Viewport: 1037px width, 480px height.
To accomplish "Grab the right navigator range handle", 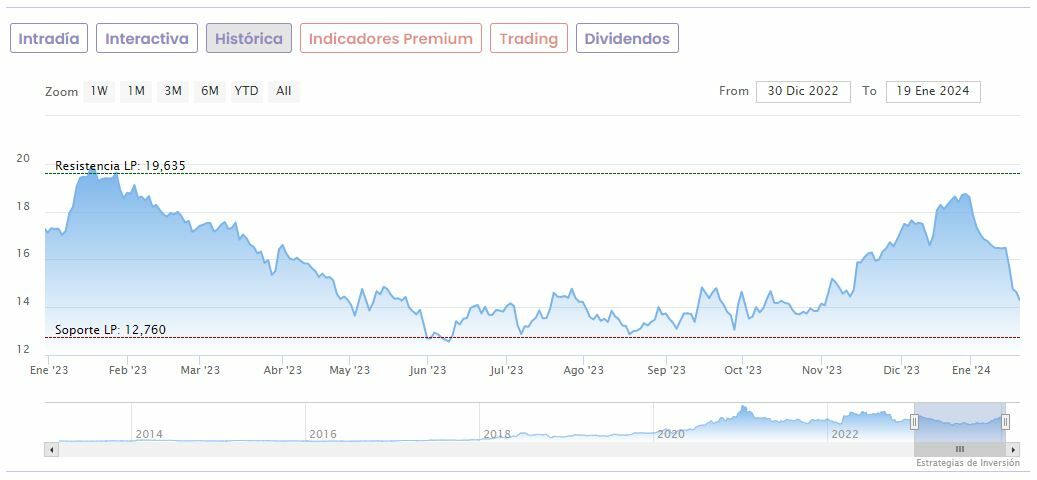I will coord(1005,422).
